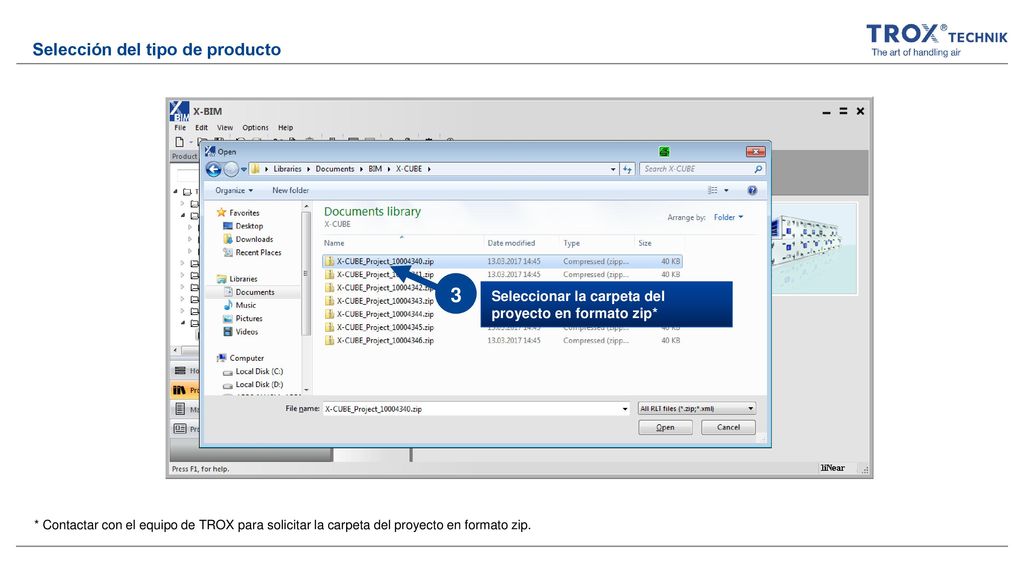Open the Arrange by Folder dropdown
Viewport: 1024px width, 577px height.
coord(728,217)
